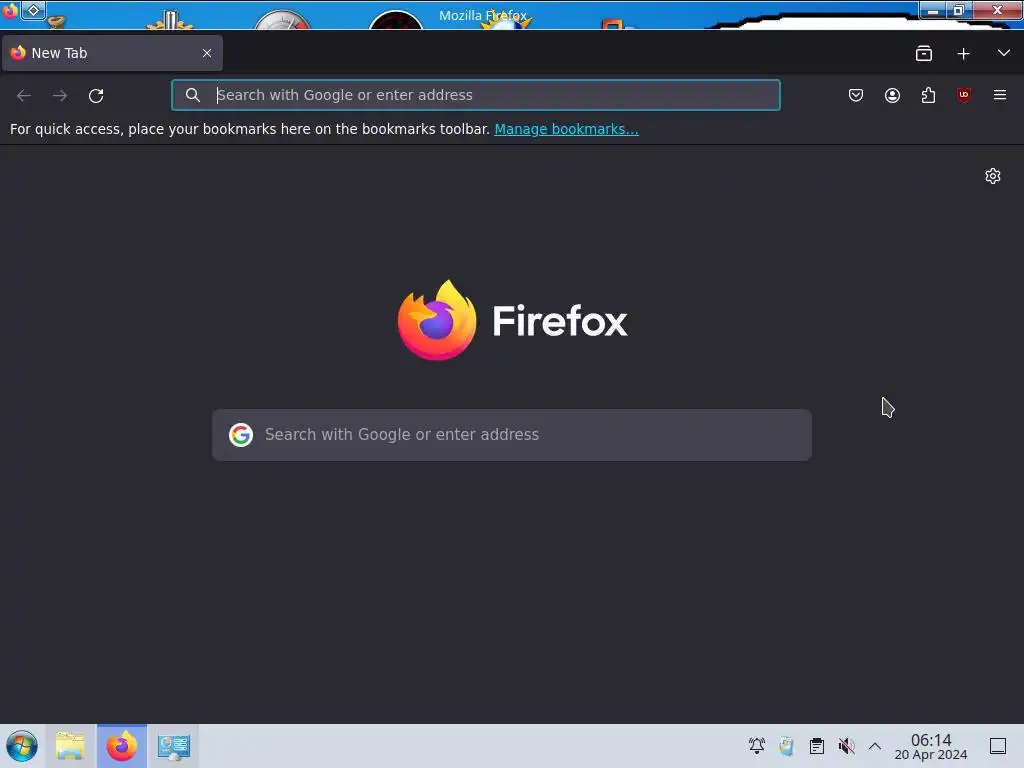Open Firefox View from tab strip
The image size is (1024, 768).
pos(923,54)
